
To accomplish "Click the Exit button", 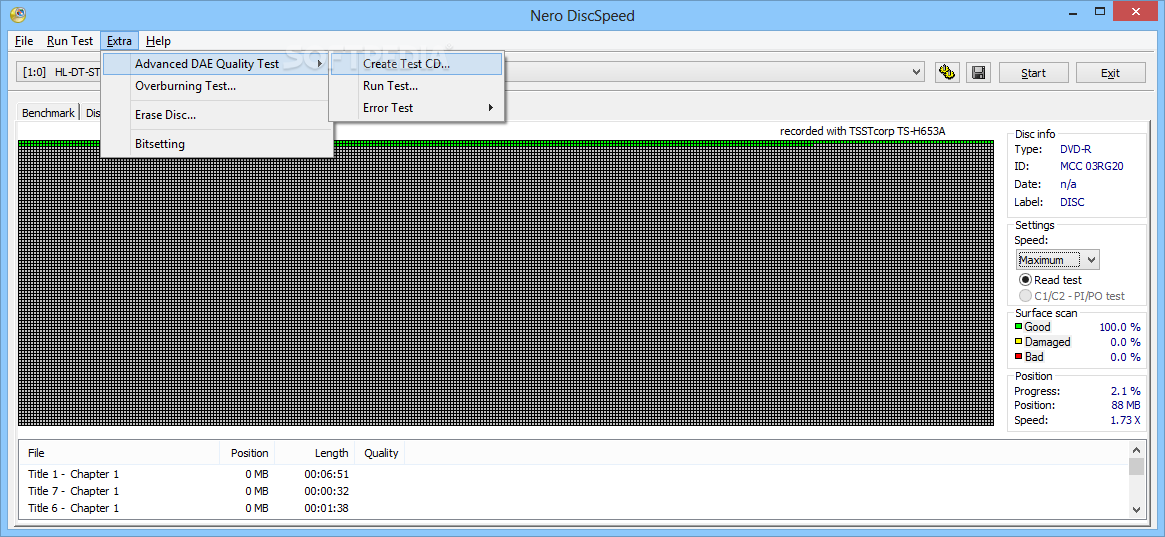I will pos(1110,73).
